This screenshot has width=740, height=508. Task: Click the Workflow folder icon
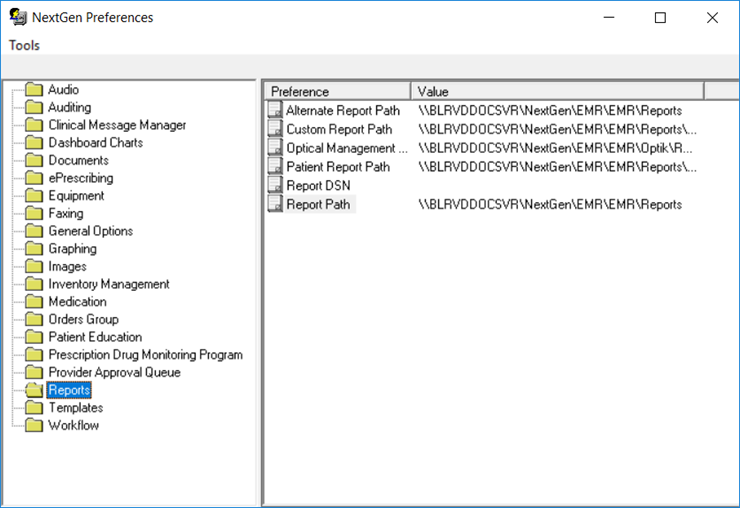coord(34,425)
